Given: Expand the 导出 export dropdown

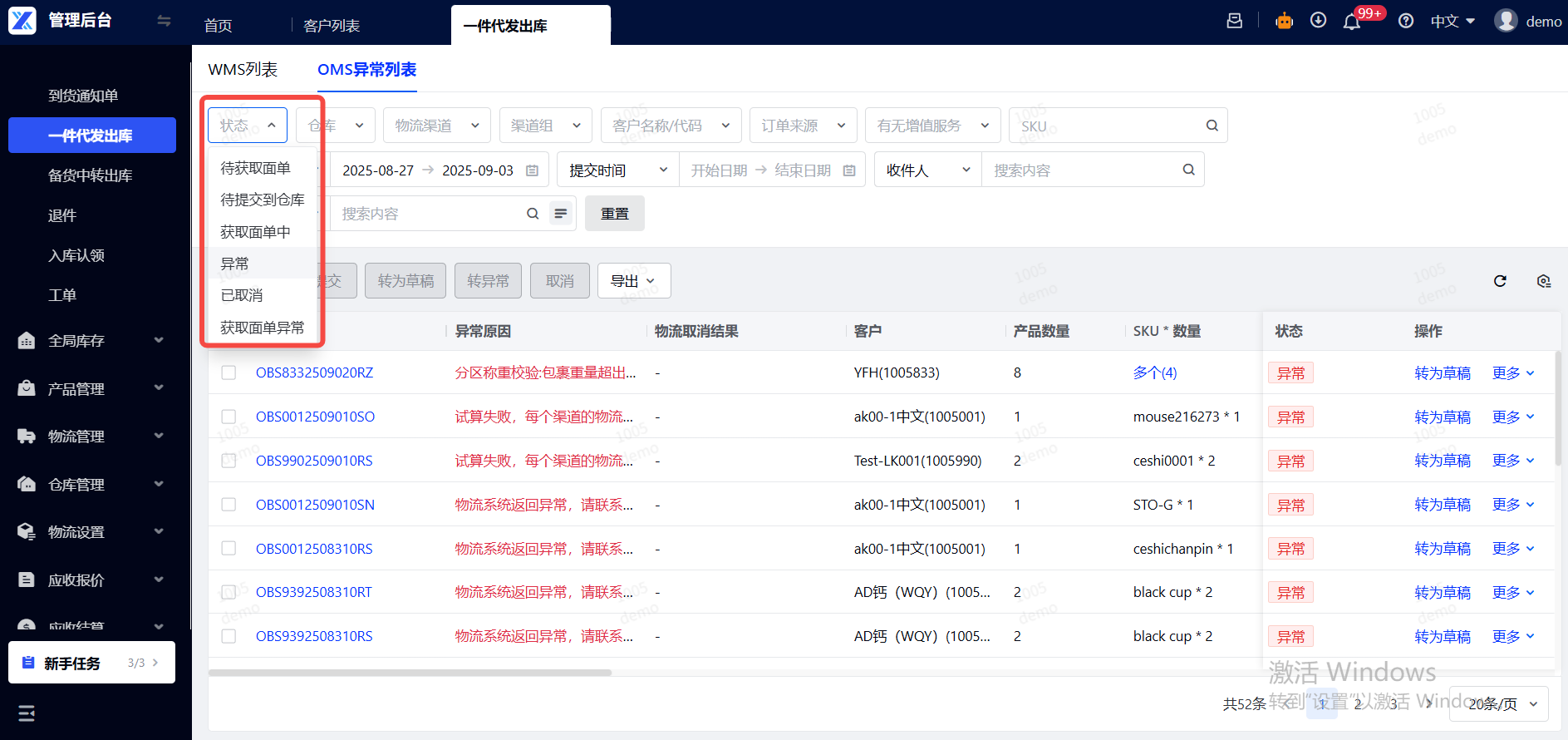Looking at the screenshot, I should point(633,281).
